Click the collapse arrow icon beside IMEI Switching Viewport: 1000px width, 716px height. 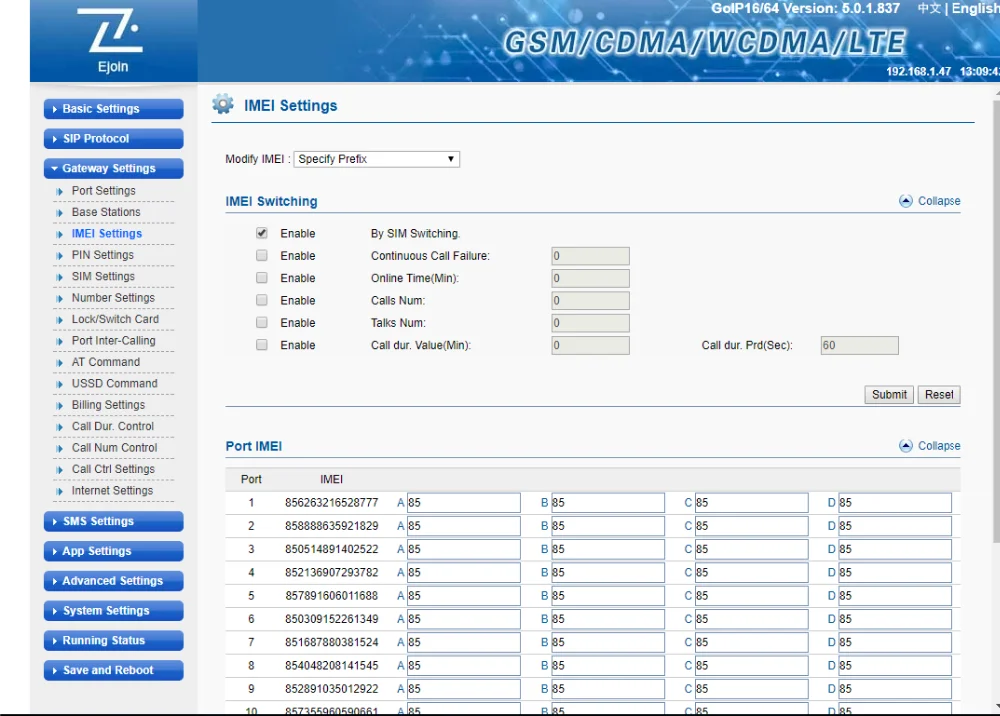906,201
